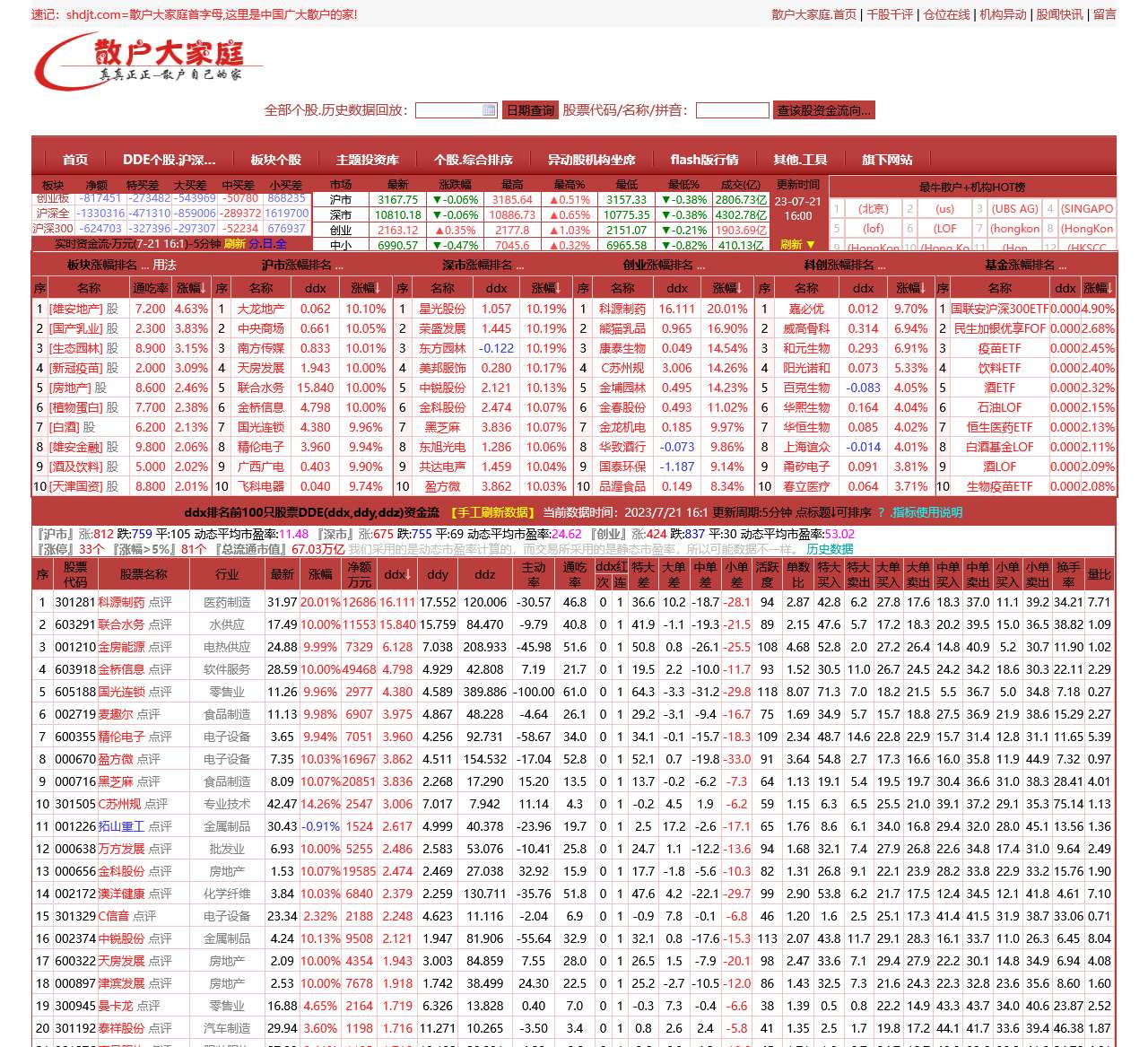Open the 股闻快讯 top link
Image resolution: width=1148 pixels, height=1047 pixels.
click(x=1059, y=14)
